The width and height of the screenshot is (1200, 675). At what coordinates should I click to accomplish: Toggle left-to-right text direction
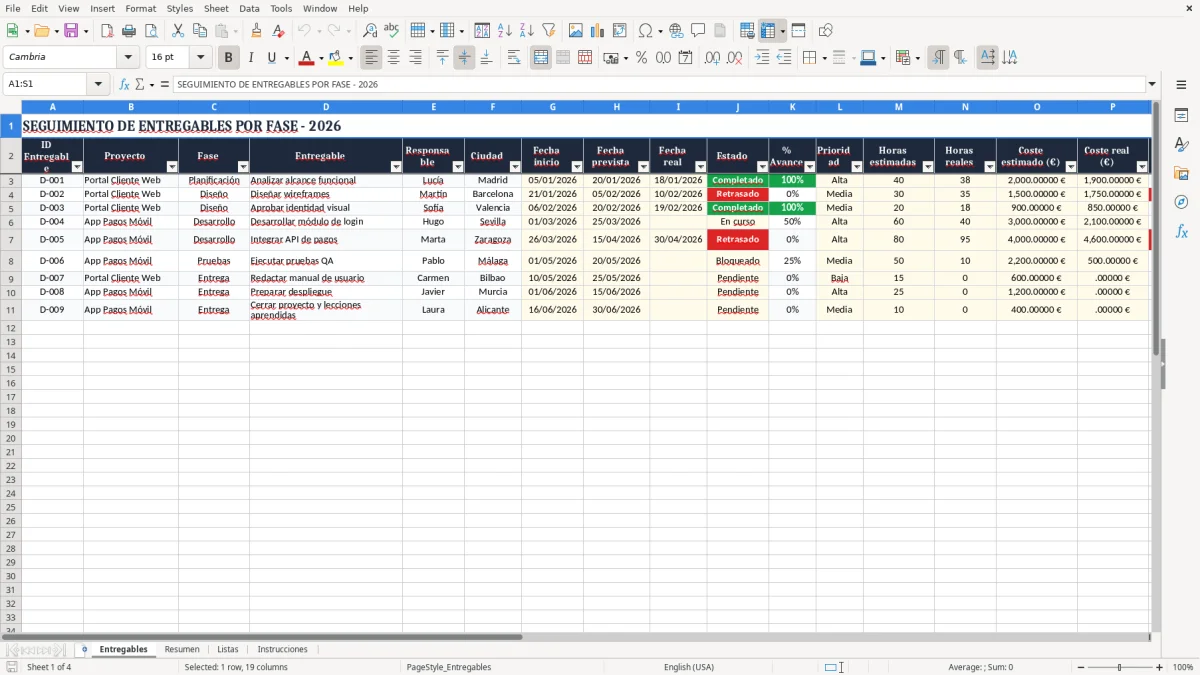point(938,58)
